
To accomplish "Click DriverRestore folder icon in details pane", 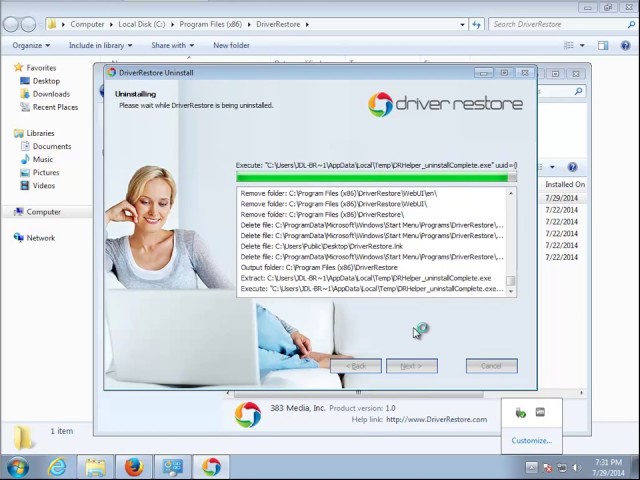I will (x=23, y=438).
